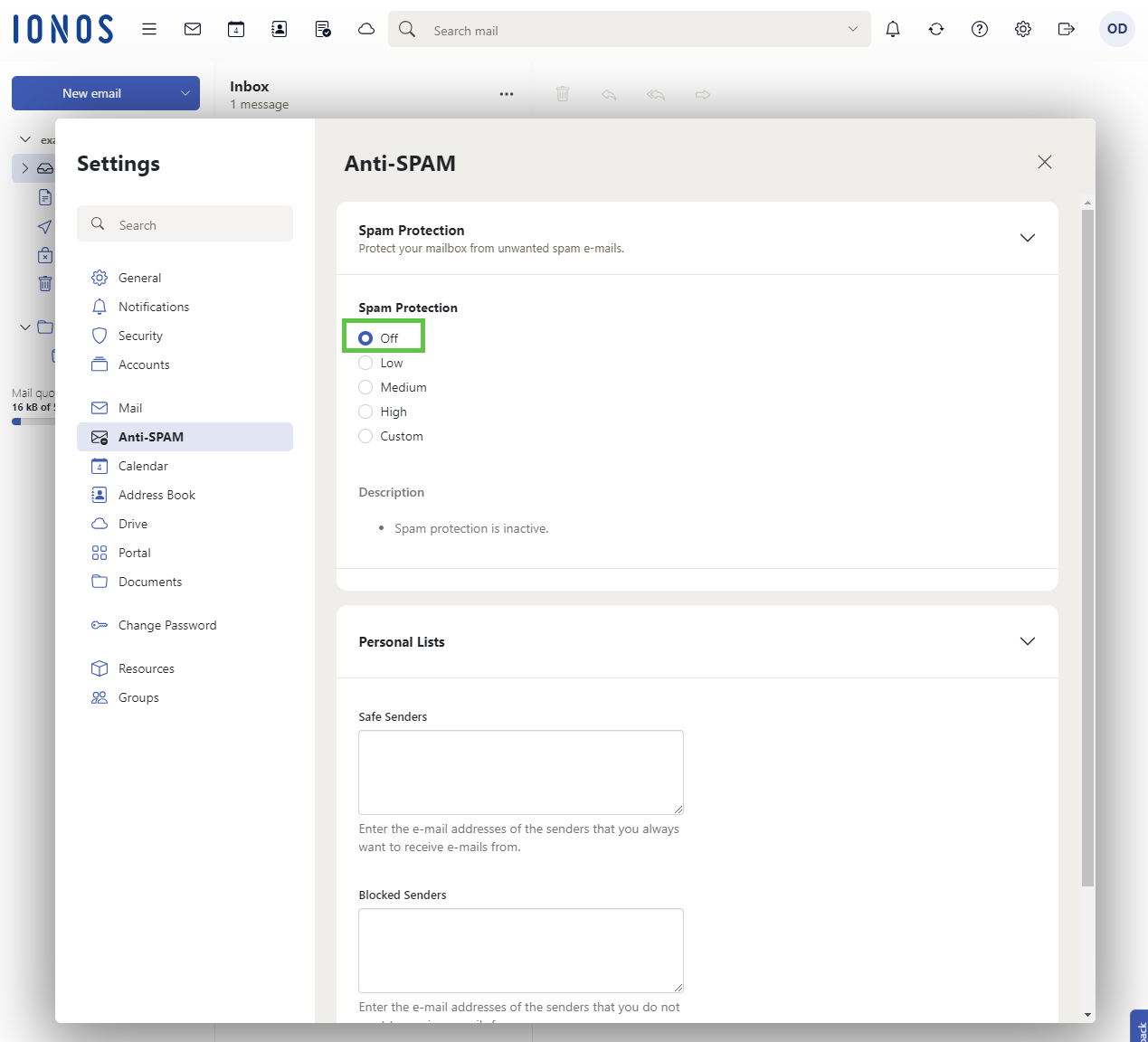Open the help question mark icon
Image resolution: width=1148 pixels, height=1042 pixels.
pyautogui.click(x=980, y=29)
